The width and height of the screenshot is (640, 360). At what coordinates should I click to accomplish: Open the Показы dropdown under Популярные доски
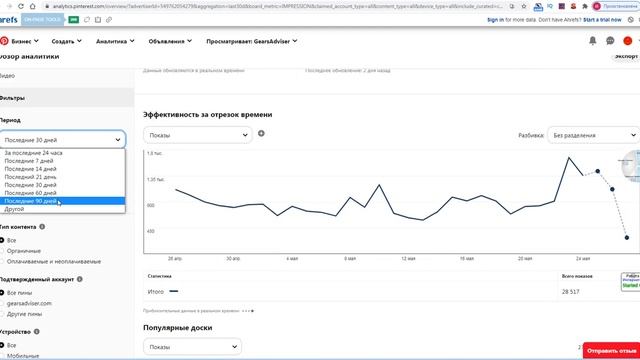coord(192,347)
